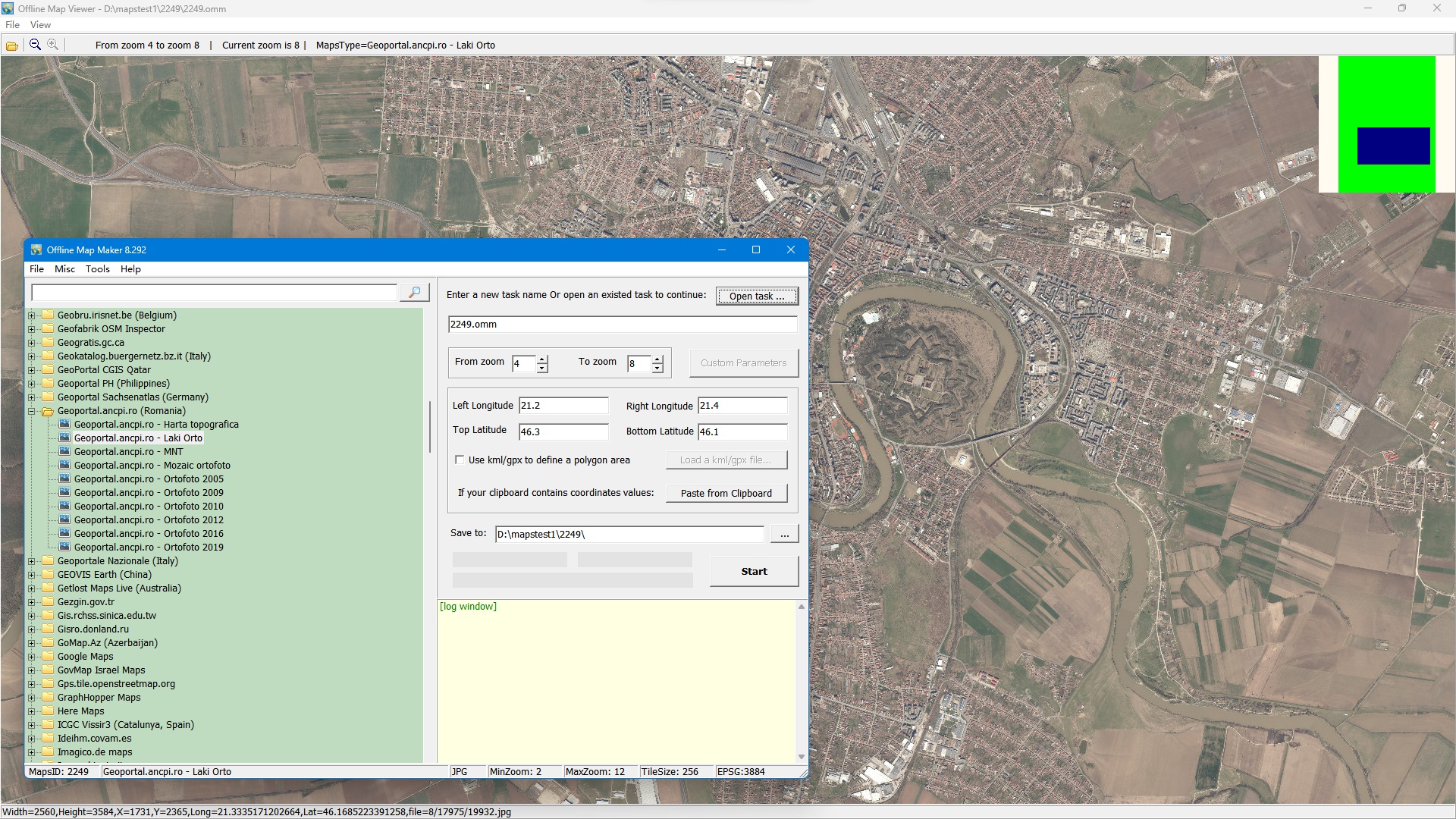The image size is (1456, 819).
Task: Click Paste from Clipboard button
Action: click(726, 494)
